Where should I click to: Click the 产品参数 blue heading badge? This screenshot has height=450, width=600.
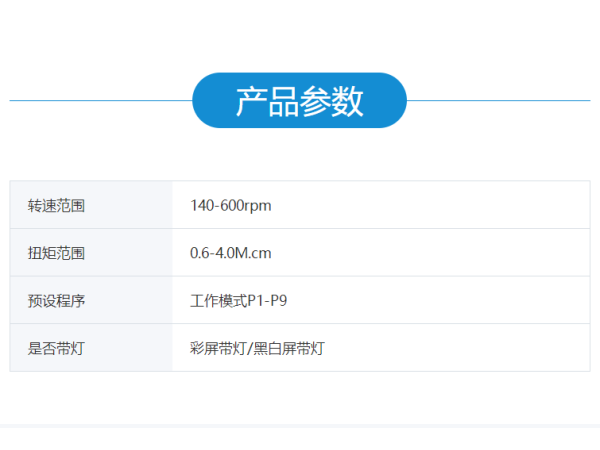click(x=299, y=100)
